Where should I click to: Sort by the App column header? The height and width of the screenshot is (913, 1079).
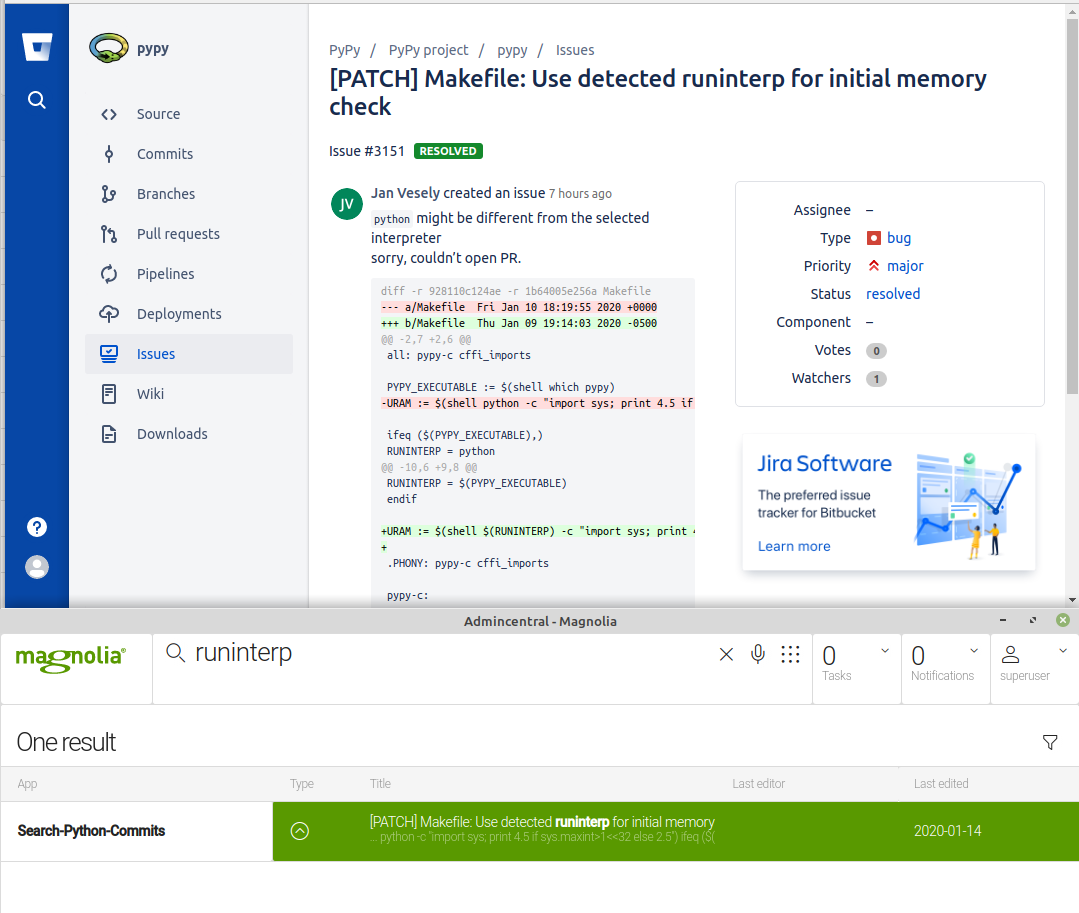pos(28,784)
